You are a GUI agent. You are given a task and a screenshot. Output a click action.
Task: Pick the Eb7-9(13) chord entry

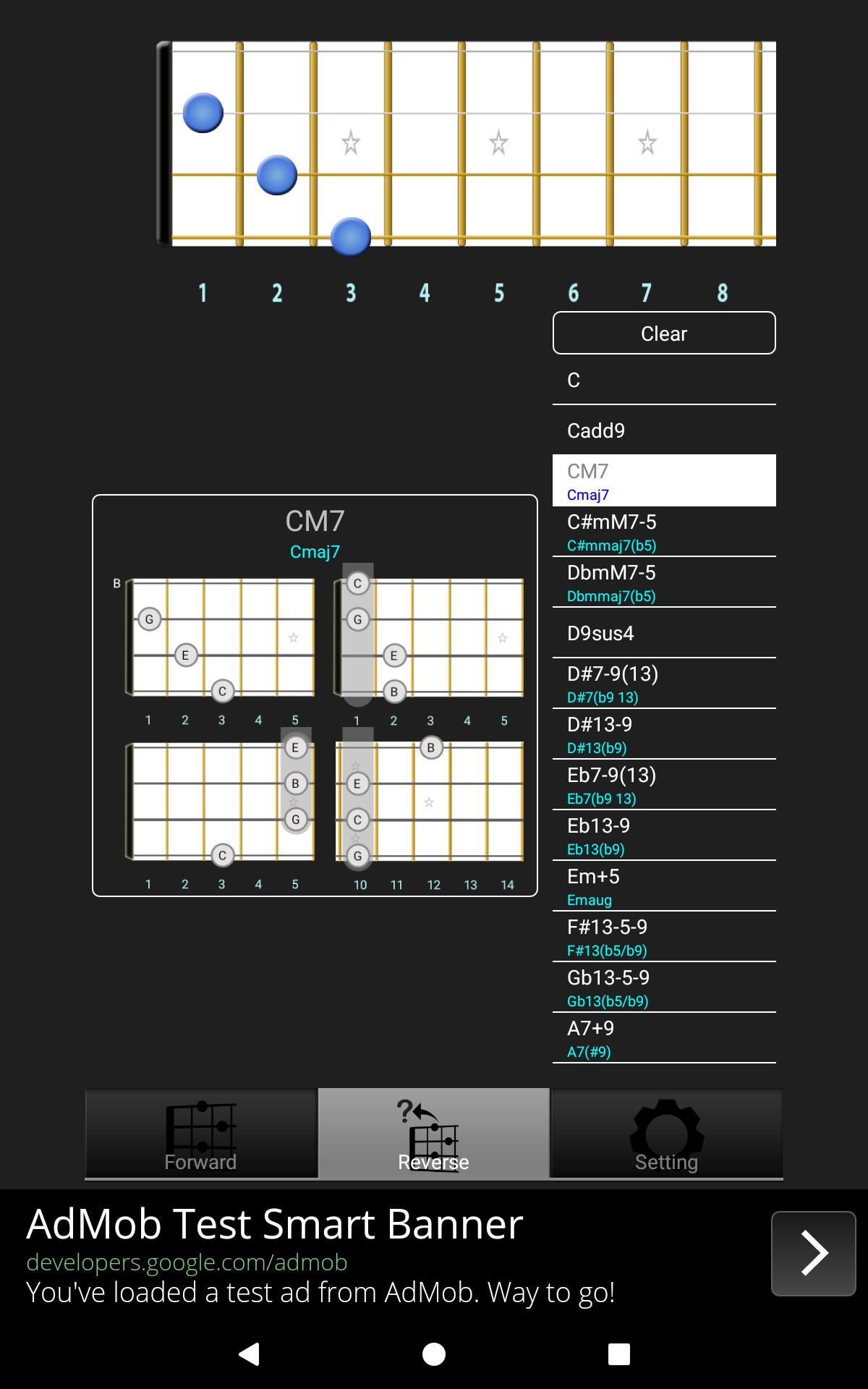(x=664, y=785)
